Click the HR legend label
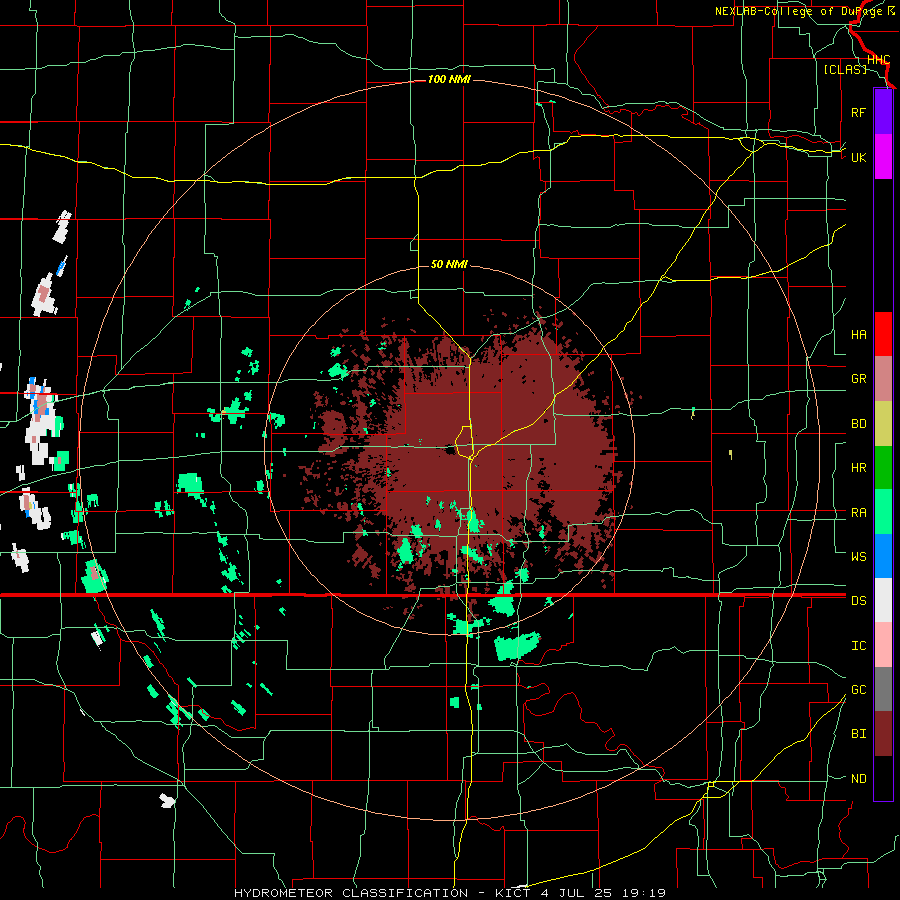 (858, 468)
